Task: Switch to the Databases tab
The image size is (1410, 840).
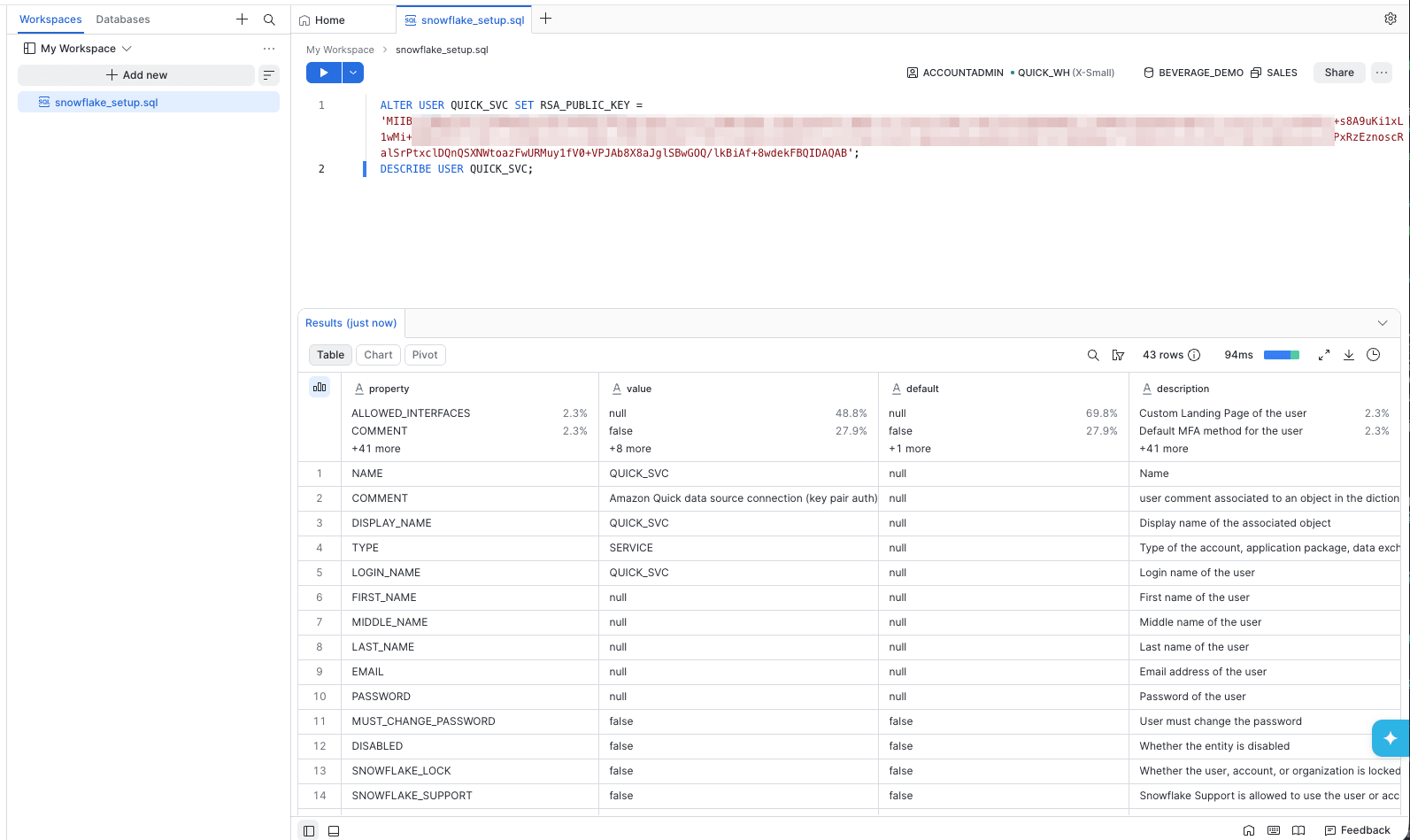Action: click(123, 19)
